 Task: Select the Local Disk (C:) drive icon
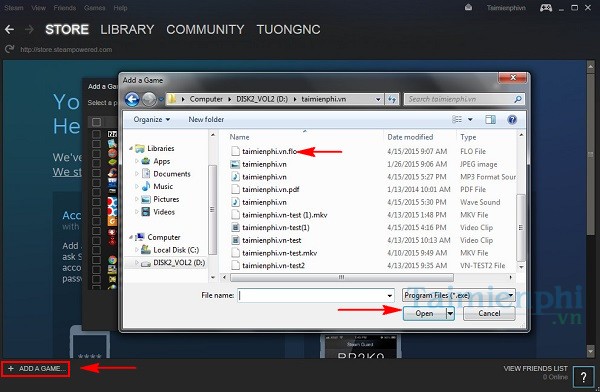pos(146,250)
